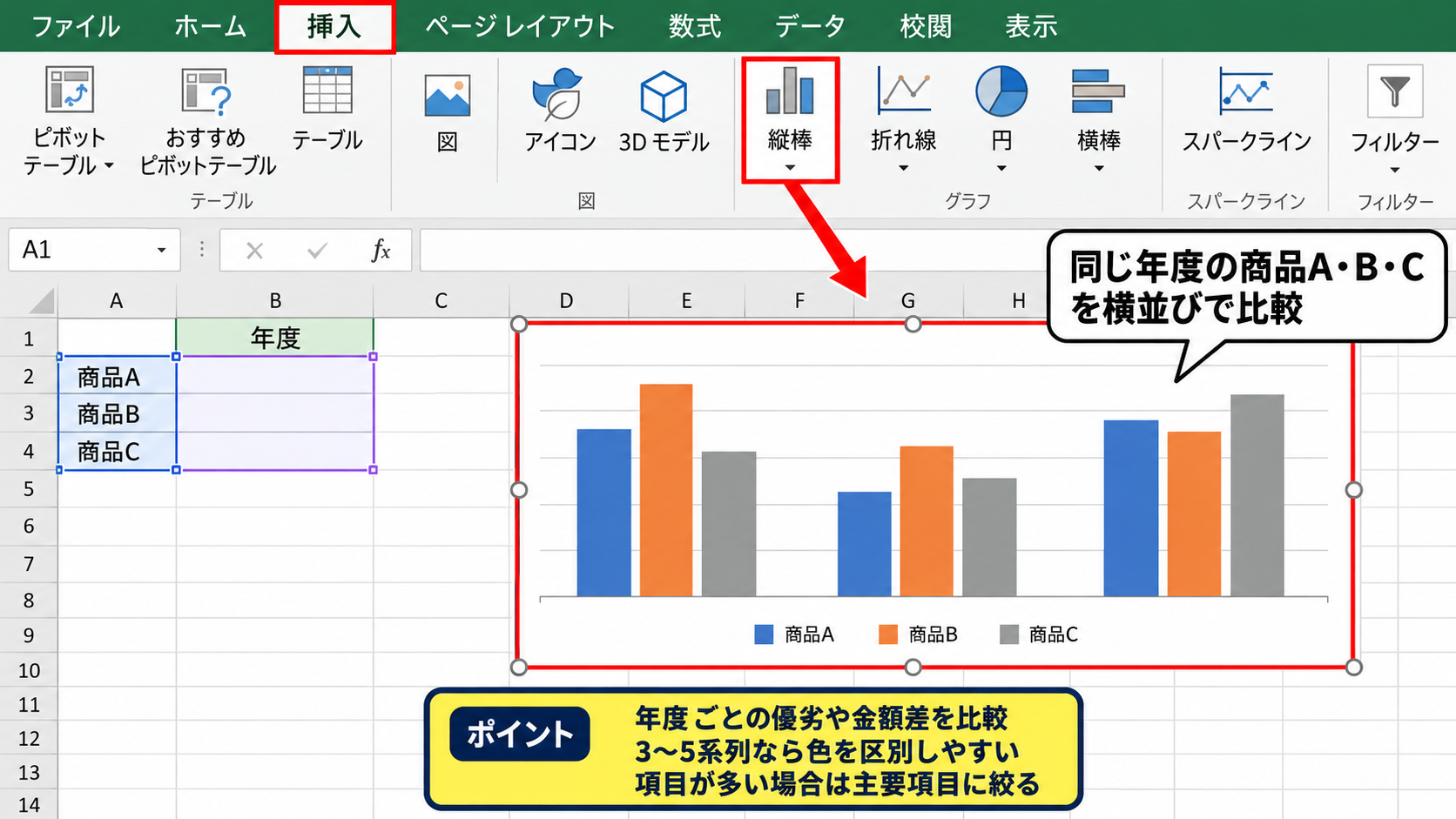This screenshot has width=1456, height=819.
Task: Select column C header
Action: click(442, 301)
